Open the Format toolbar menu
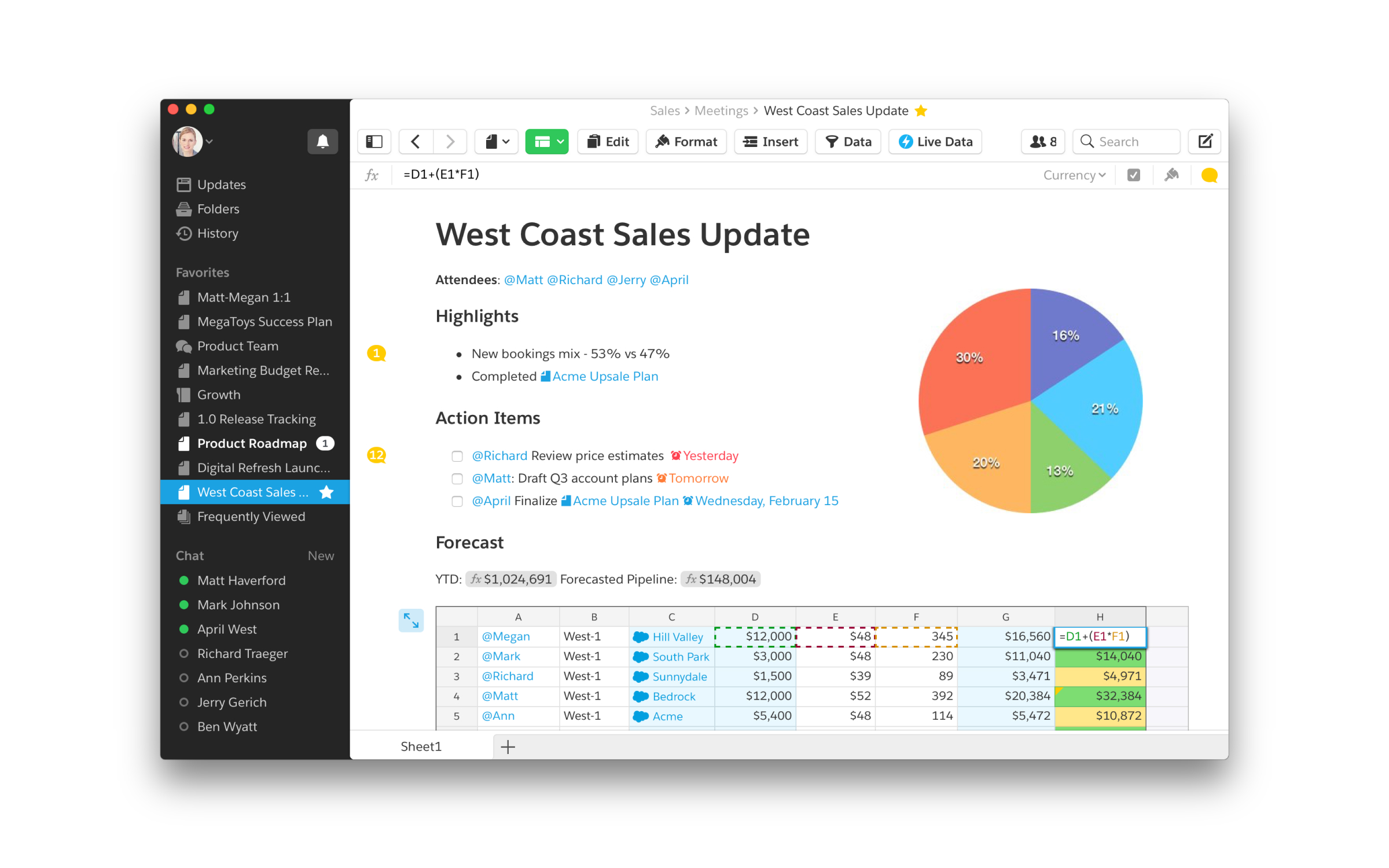The width and height of the screenshot is (1389, 868). point(686,141)
